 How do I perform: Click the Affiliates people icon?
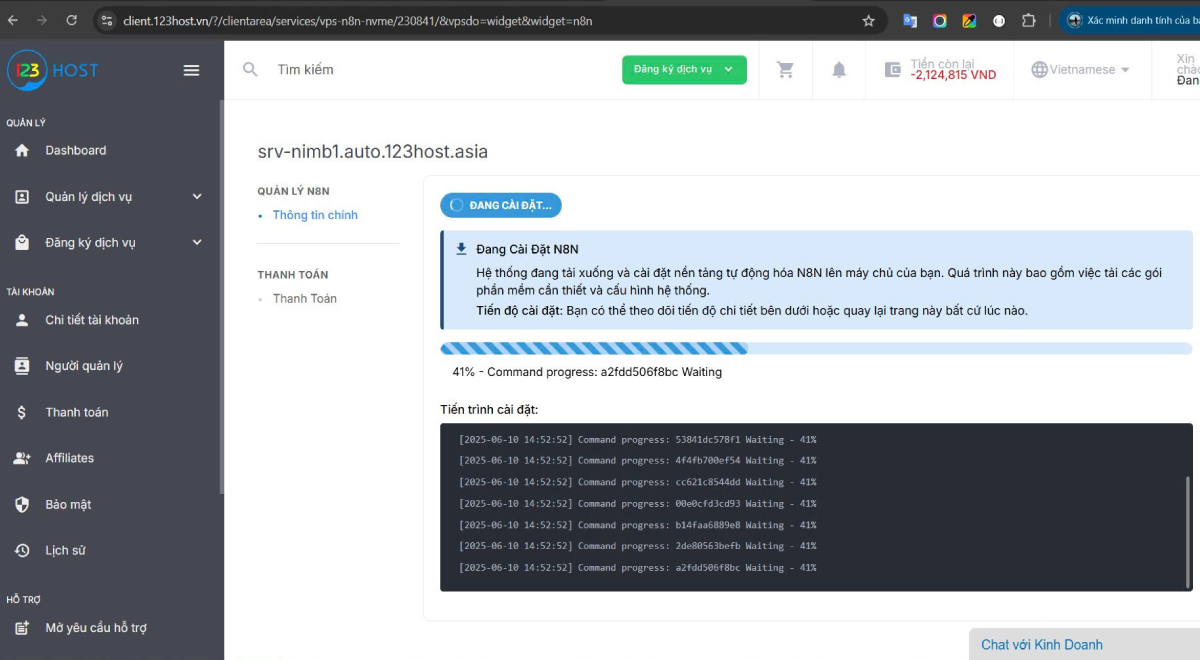click(x=22, y=458)
